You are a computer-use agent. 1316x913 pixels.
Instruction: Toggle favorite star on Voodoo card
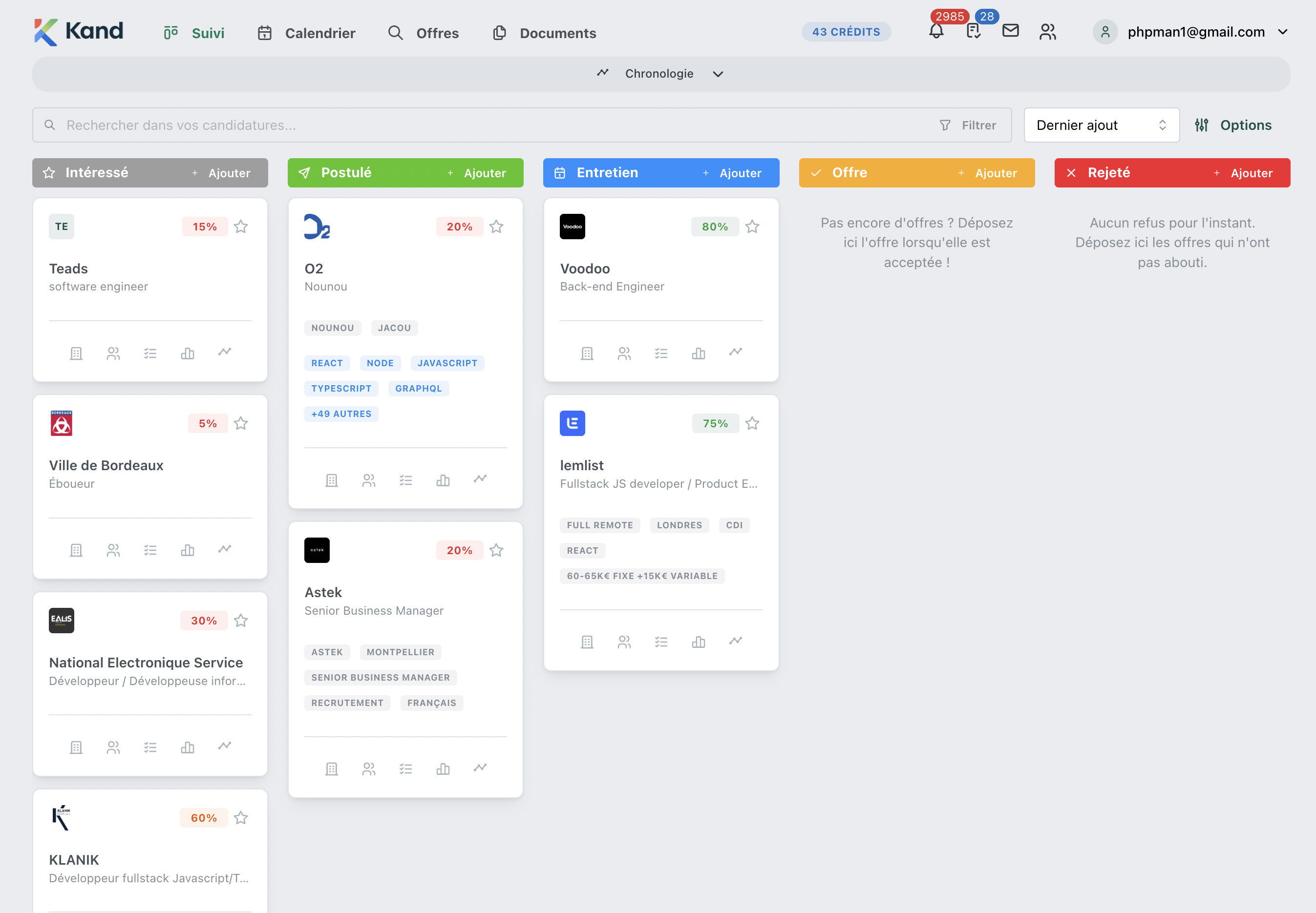[752, 227]
